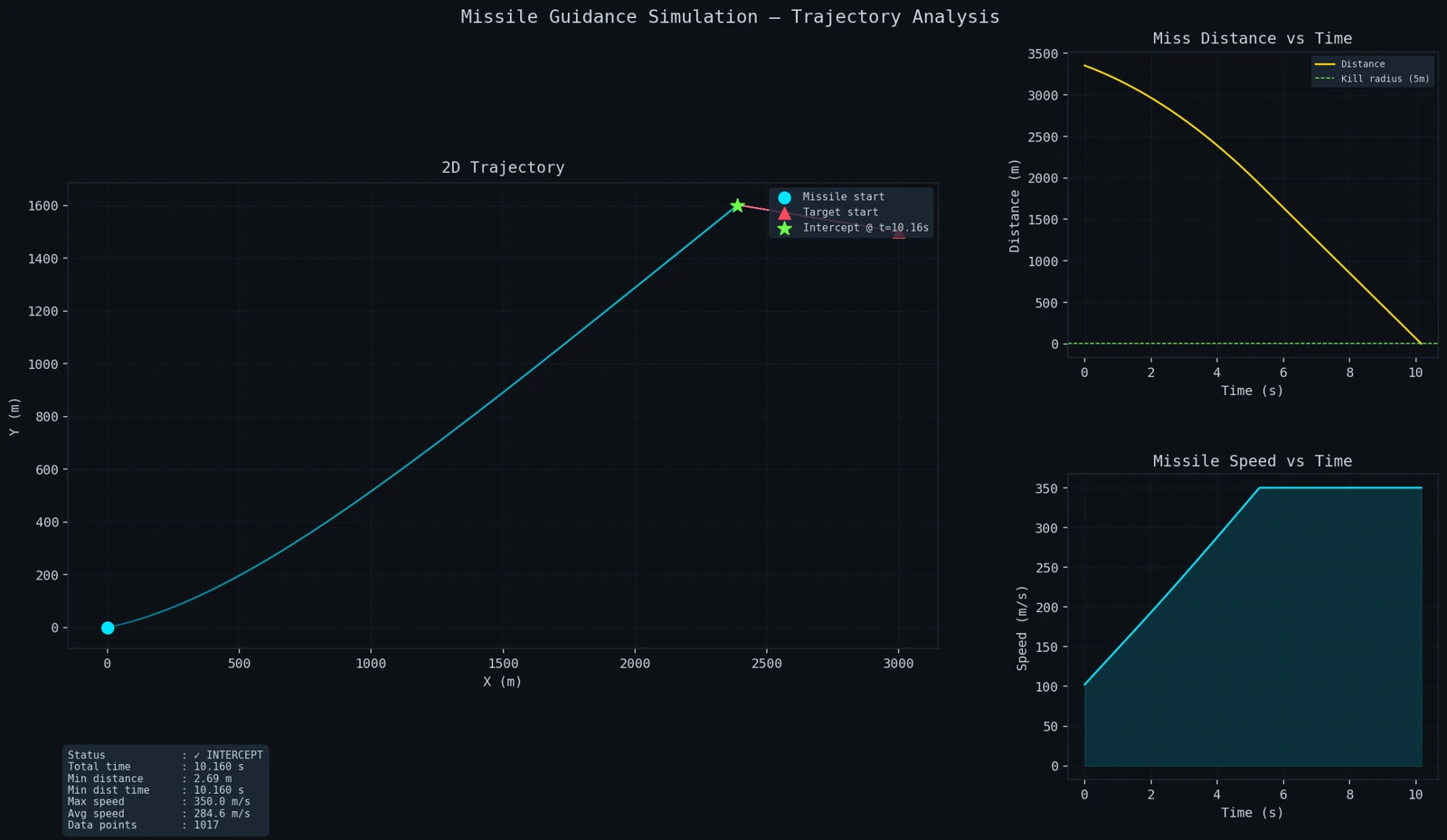Select the red triangle icon in the trajectory legend
The image size is (1447, 840).
784,212
